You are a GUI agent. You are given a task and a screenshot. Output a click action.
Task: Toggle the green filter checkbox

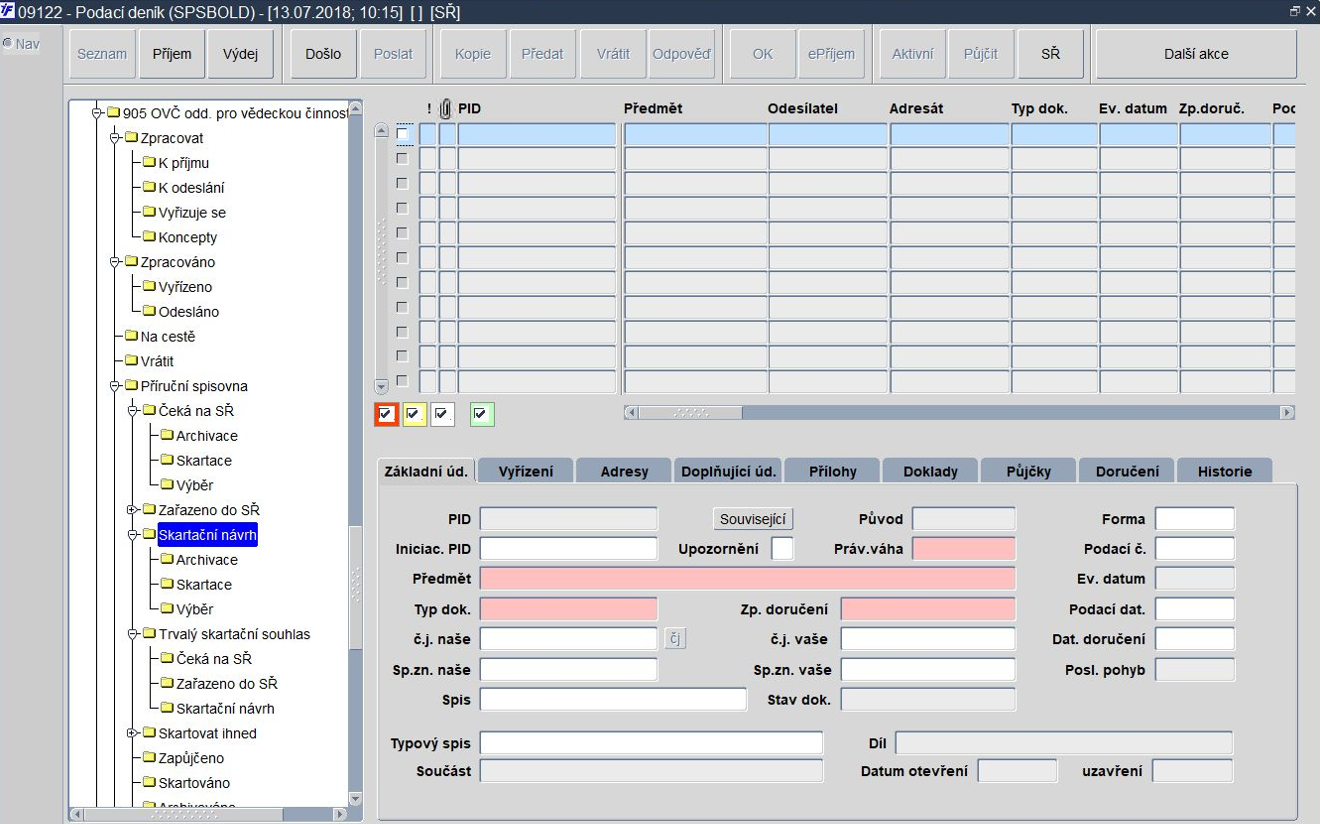(482, 414)
